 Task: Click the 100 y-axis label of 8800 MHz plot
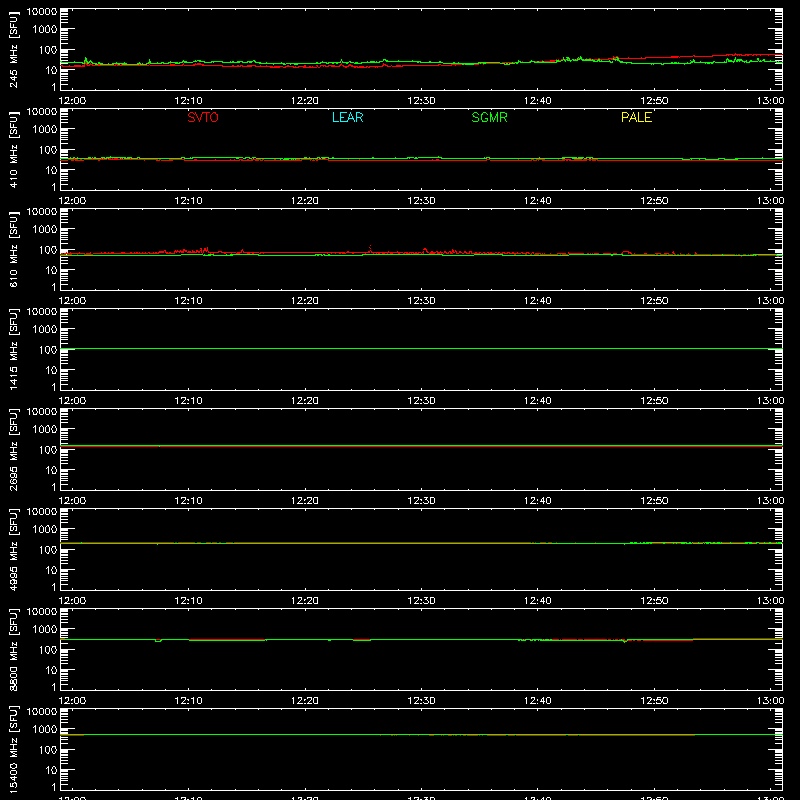click(48, 650)
